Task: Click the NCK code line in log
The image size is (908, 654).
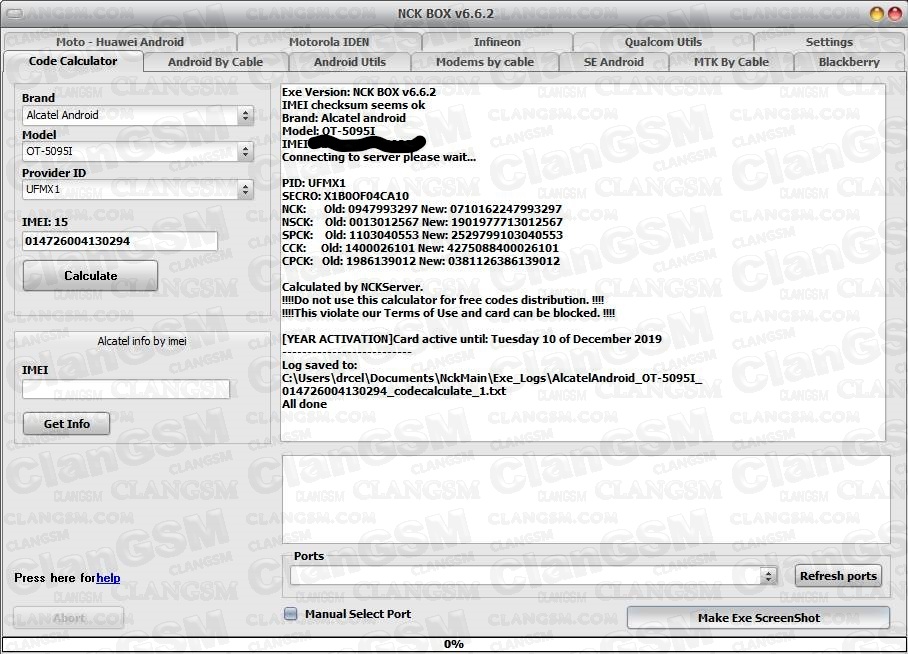Action: tap(422, 209)
